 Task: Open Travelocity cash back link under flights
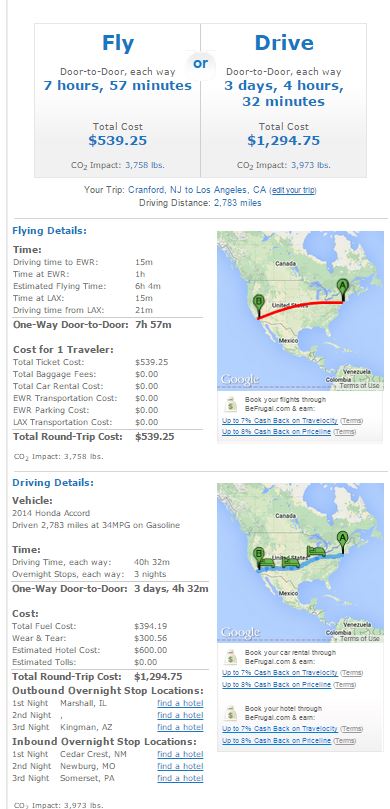(x=280, y=420)
